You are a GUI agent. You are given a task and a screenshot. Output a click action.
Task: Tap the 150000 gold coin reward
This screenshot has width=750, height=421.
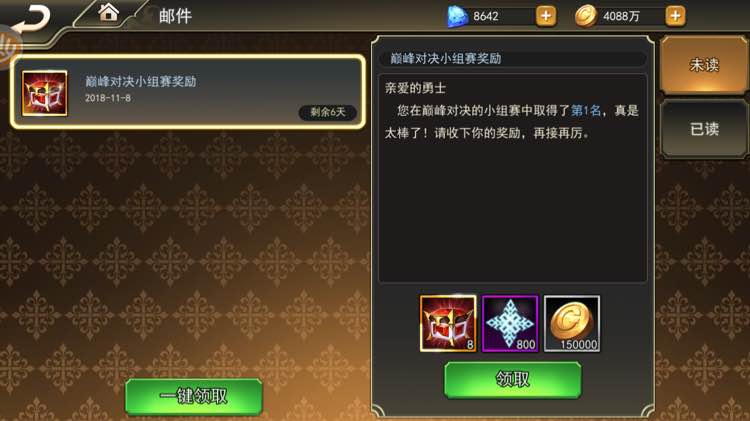(572, 323)
